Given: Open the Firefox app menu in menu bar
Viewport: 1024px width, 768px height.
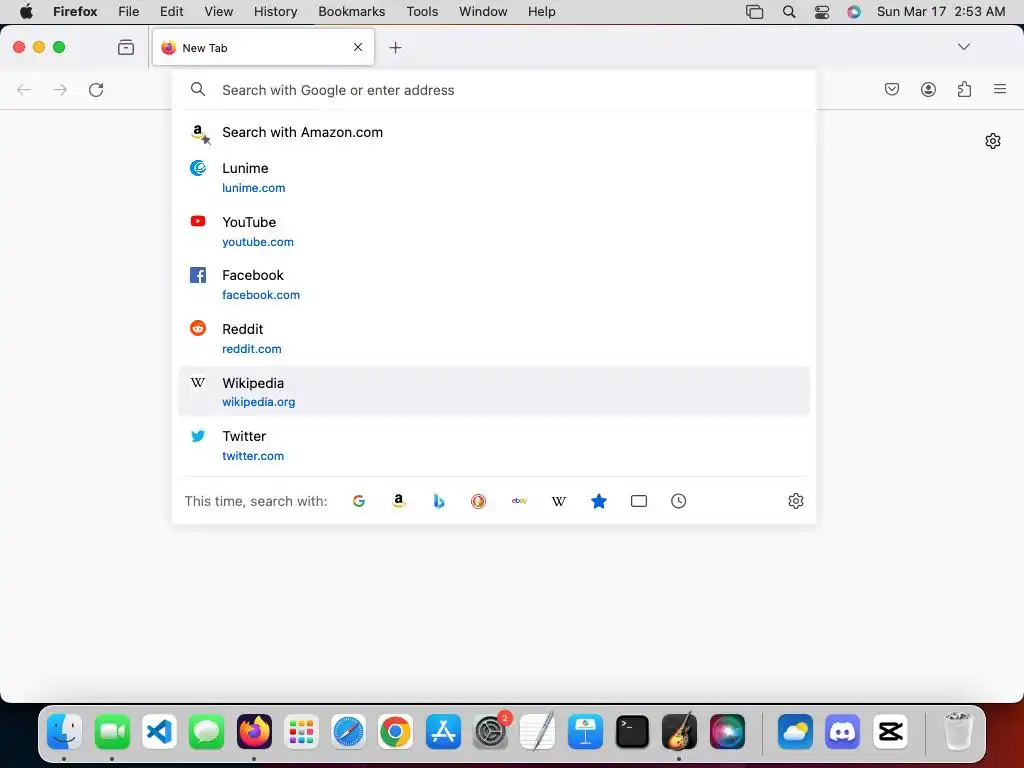Looking at the screenshot, I should [x=75, y=12].
